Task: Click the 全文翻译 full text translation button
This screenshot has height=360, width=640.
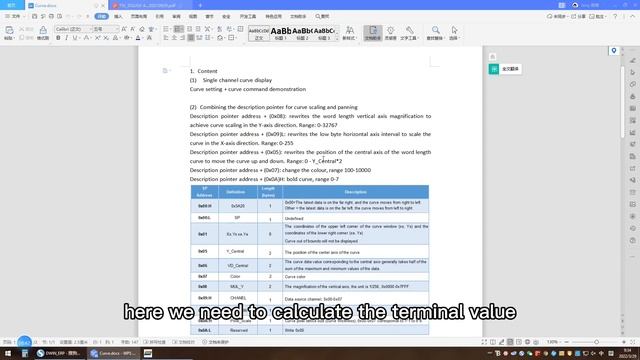Action: [505, 69]
